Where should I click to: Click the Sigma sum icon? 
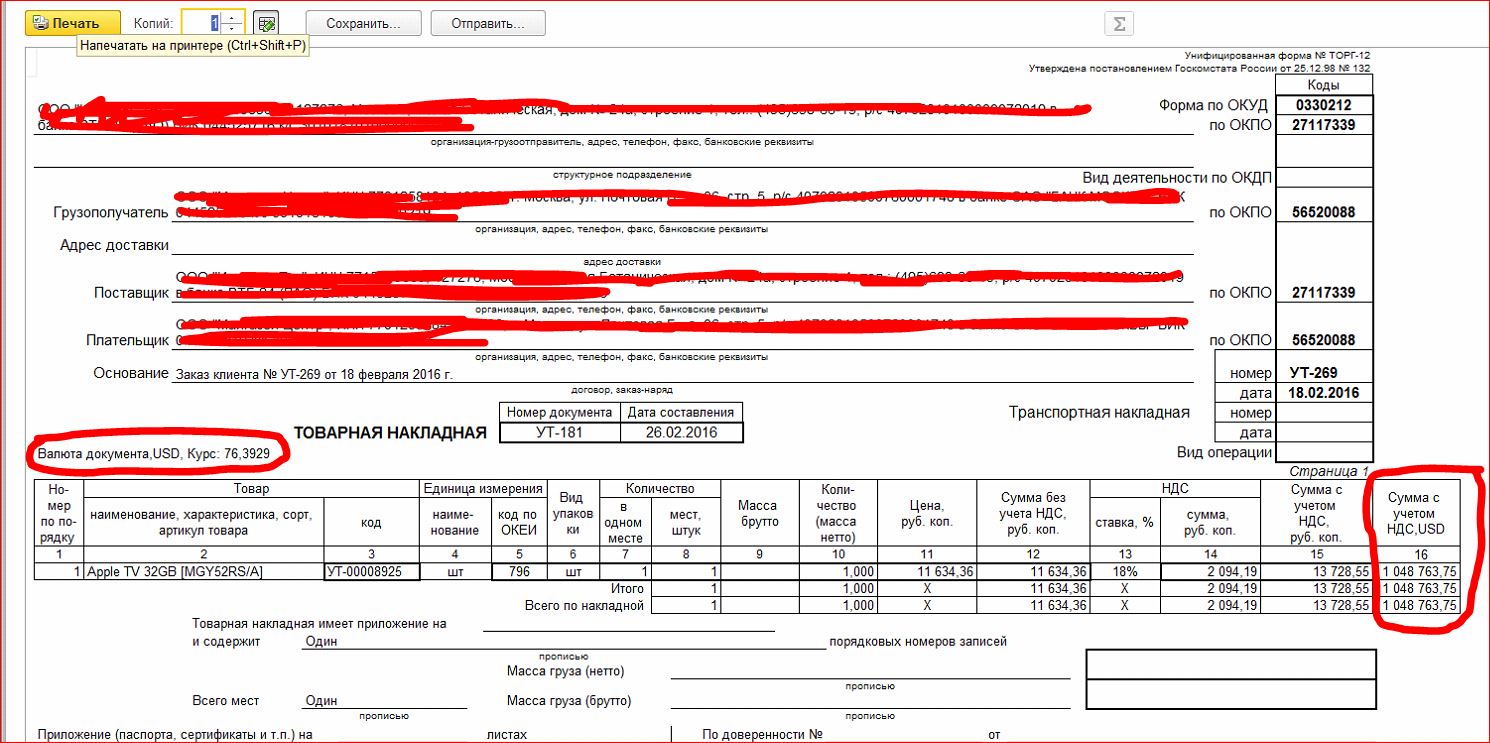(x=1119, y=24)
